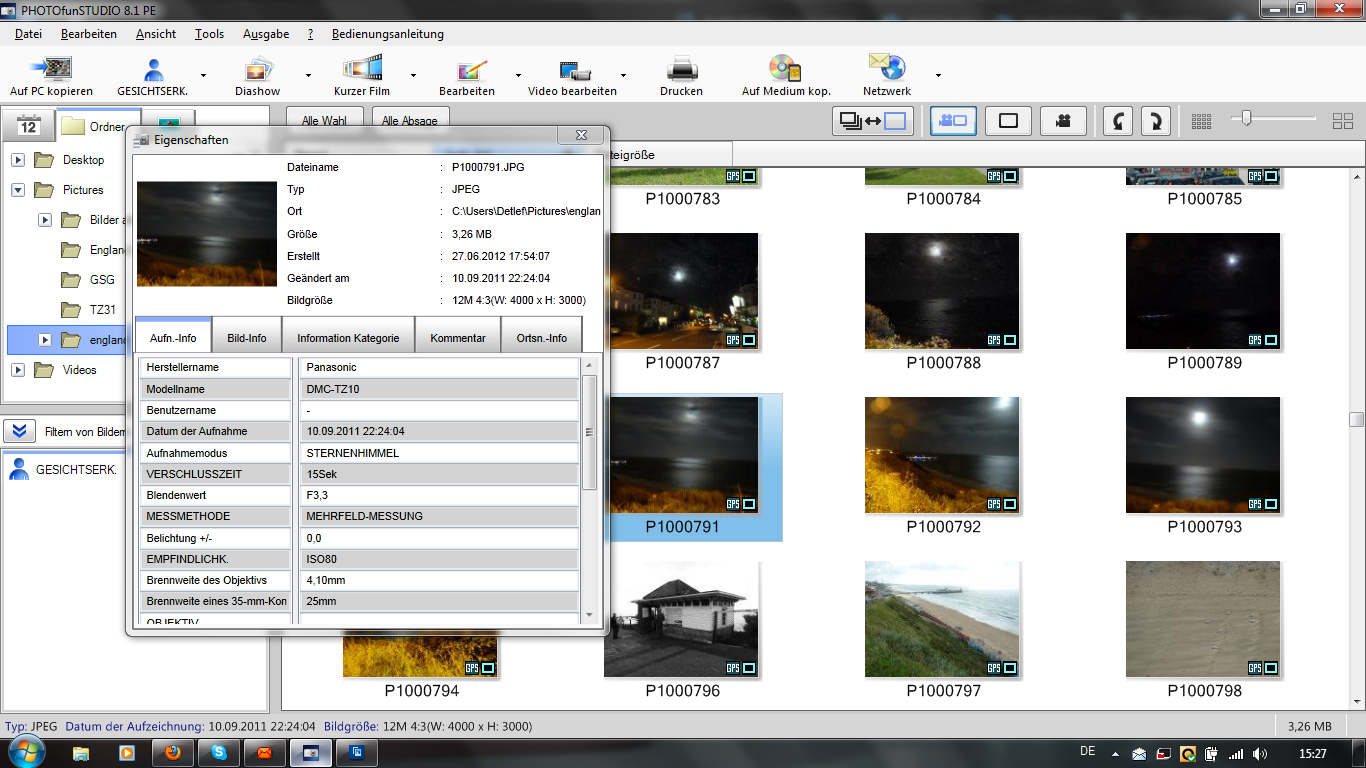
Task: Click Auf Medium kop. disc icon
Action: click(786, 68)
